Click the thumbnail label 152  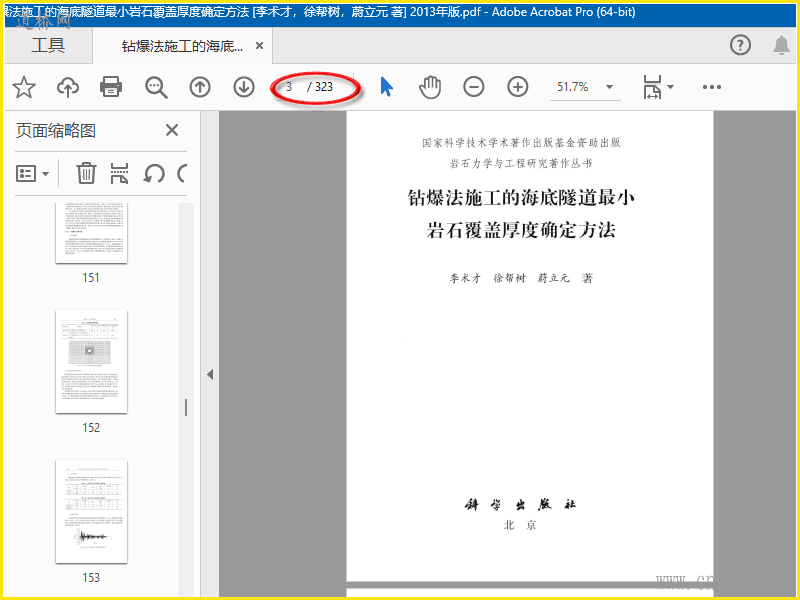click(91, 428)
